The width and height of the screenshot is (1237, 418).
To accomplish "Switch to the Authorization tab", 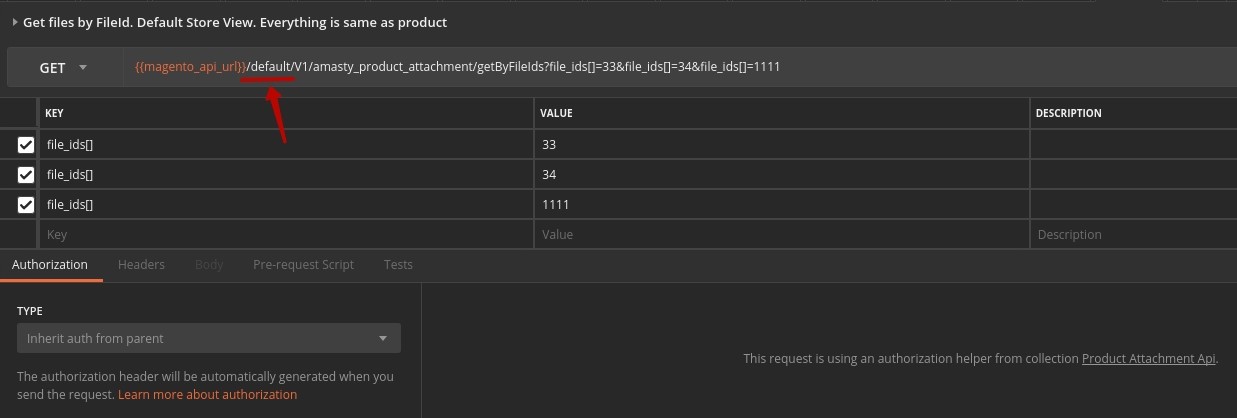I will (50, 265).
